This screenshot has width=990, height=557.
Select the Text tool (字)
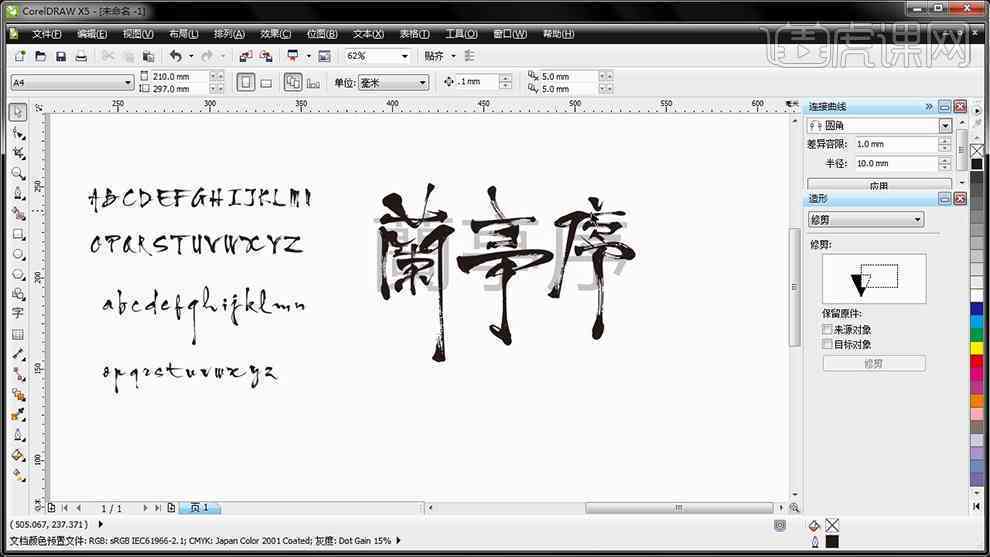pyautogui.click(x=18, y=313)
